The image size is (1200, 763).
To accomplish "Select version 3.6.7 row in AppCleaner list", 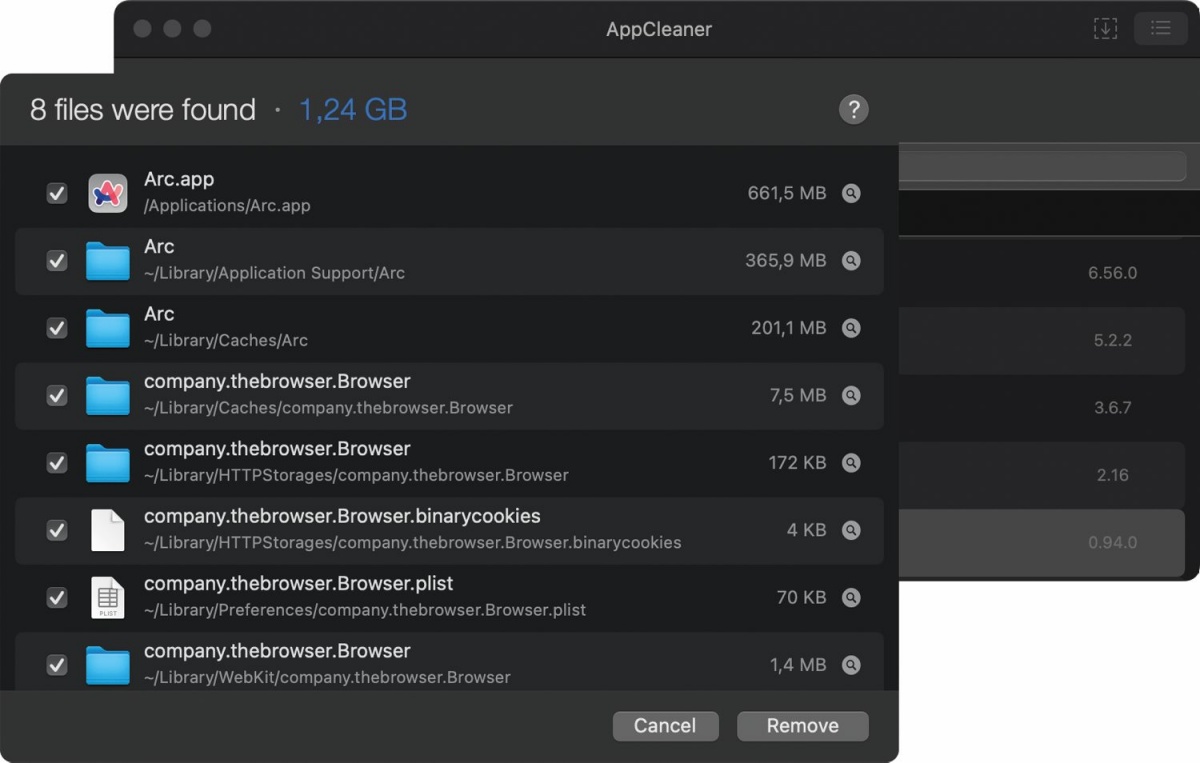I will [1042, 408].
